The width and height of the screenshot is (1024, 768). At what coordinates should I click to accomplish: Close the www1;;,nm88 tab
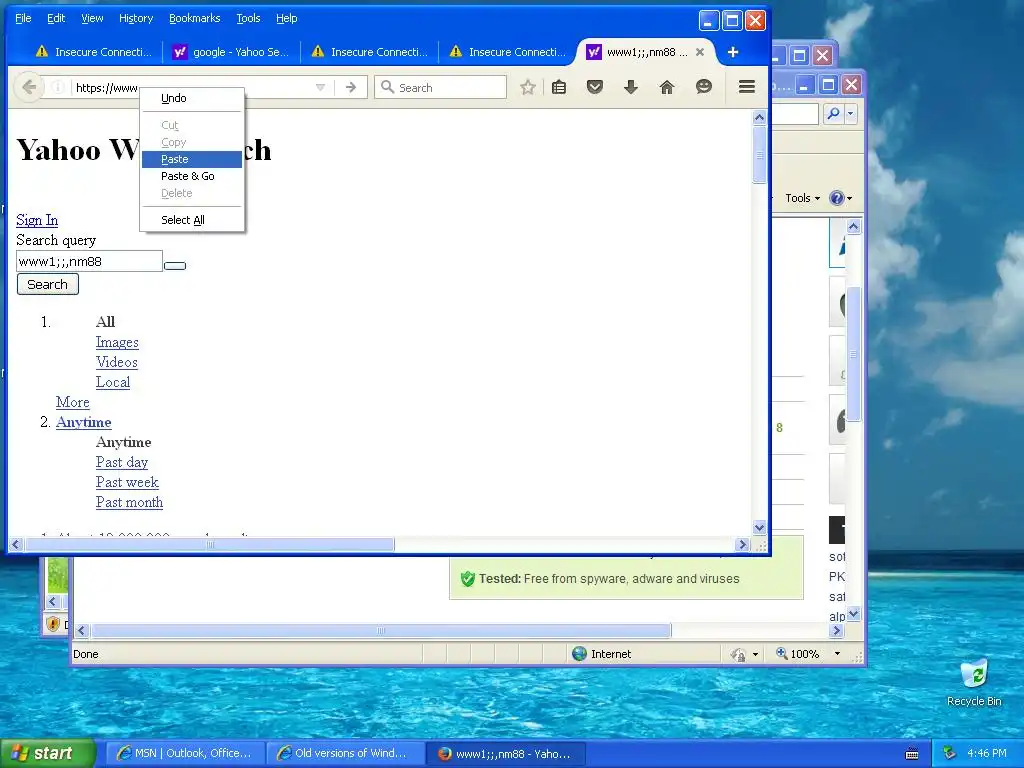(699, 52)
